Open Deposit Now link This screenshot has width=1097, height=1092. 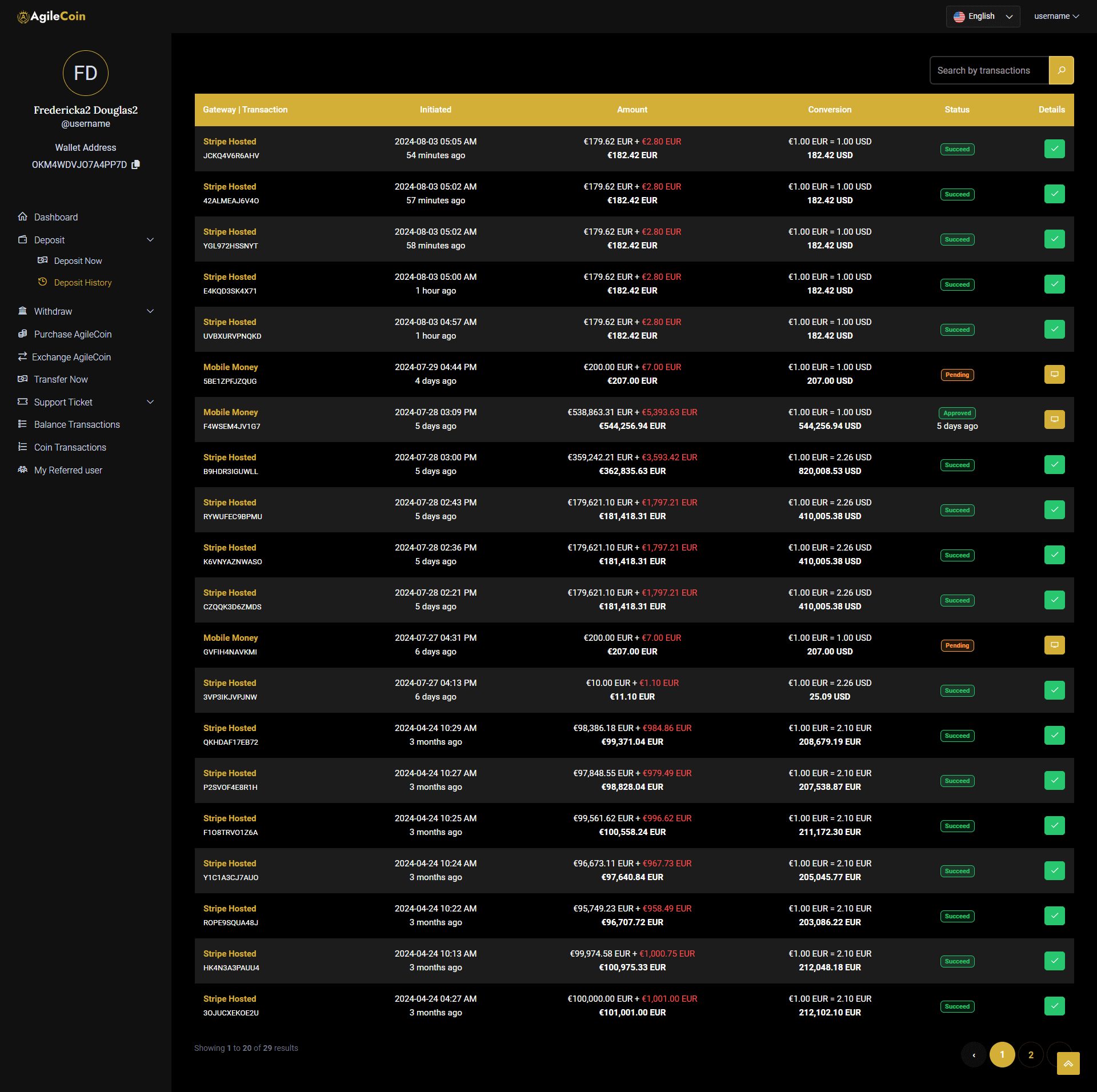coord(78,261)
